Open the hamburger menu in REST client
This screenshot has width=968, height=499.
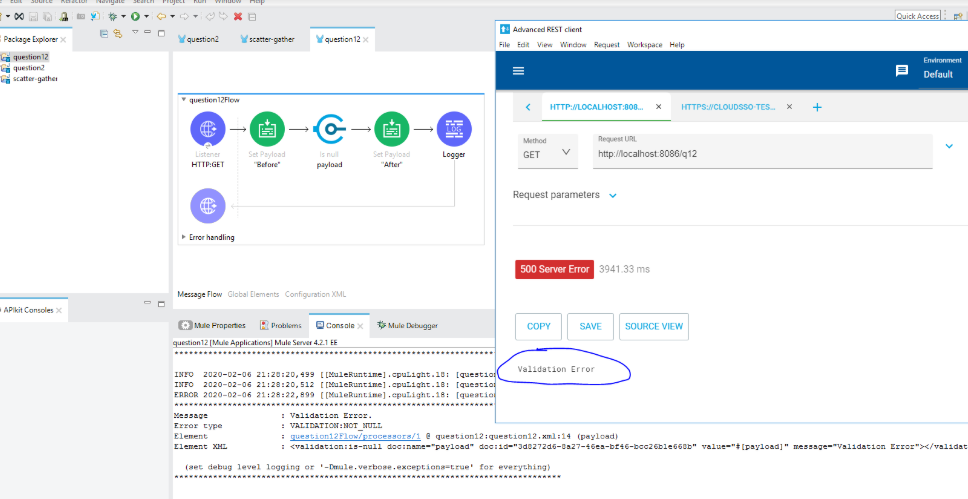pos(518,71)
